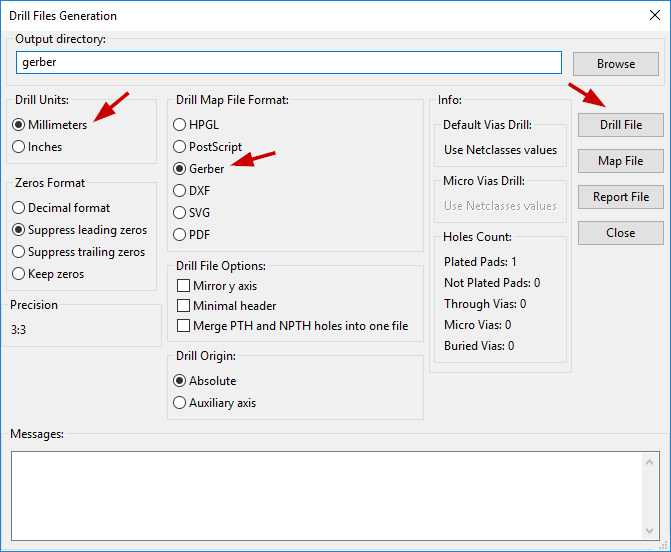The image size is (671, 552).
Task: Toggle Minimal header checkbox
Action: 226,306
